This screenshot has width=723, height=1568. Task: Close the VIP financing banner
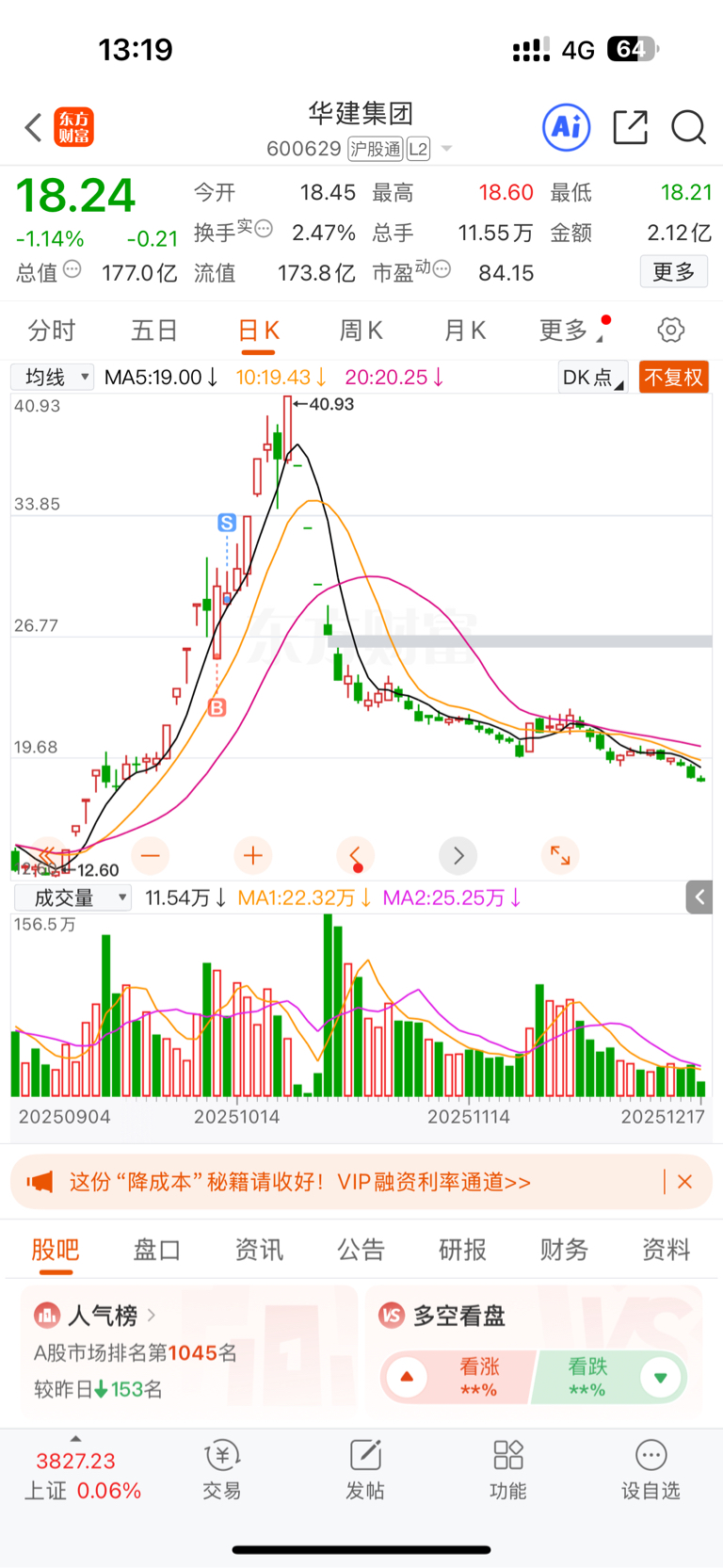685,1181
